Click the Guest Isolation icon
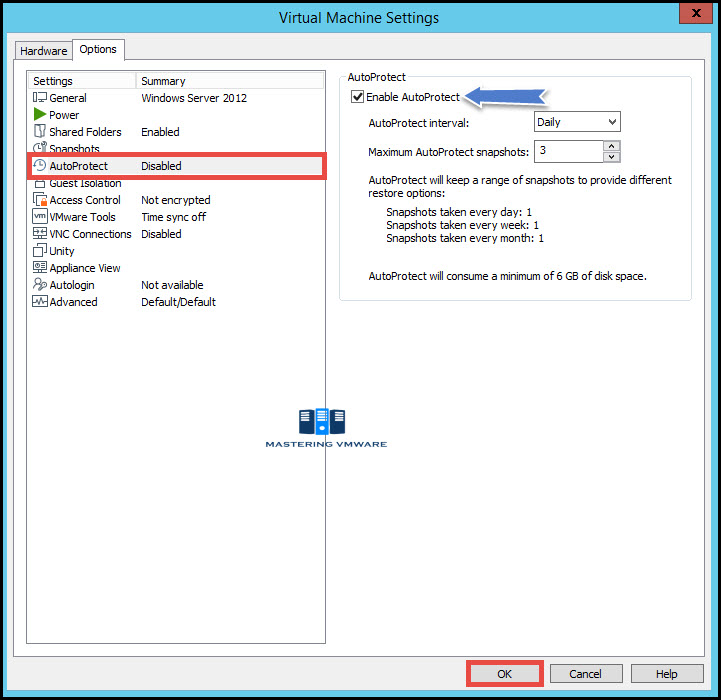Screen dimensions: 721x700 point(40,184)
